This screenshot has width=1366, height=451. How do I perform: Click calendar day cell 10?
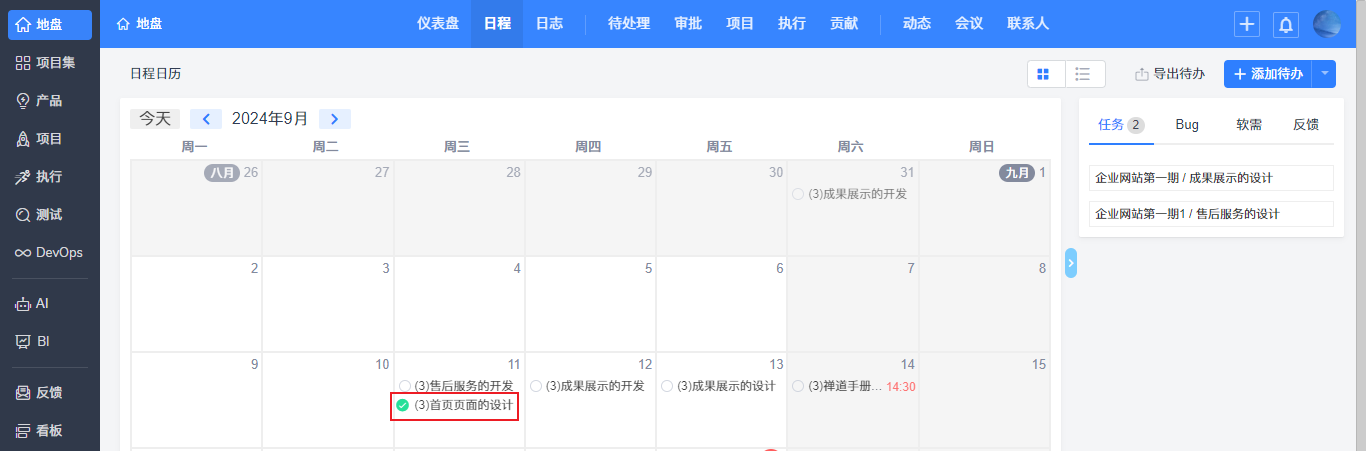328,400
